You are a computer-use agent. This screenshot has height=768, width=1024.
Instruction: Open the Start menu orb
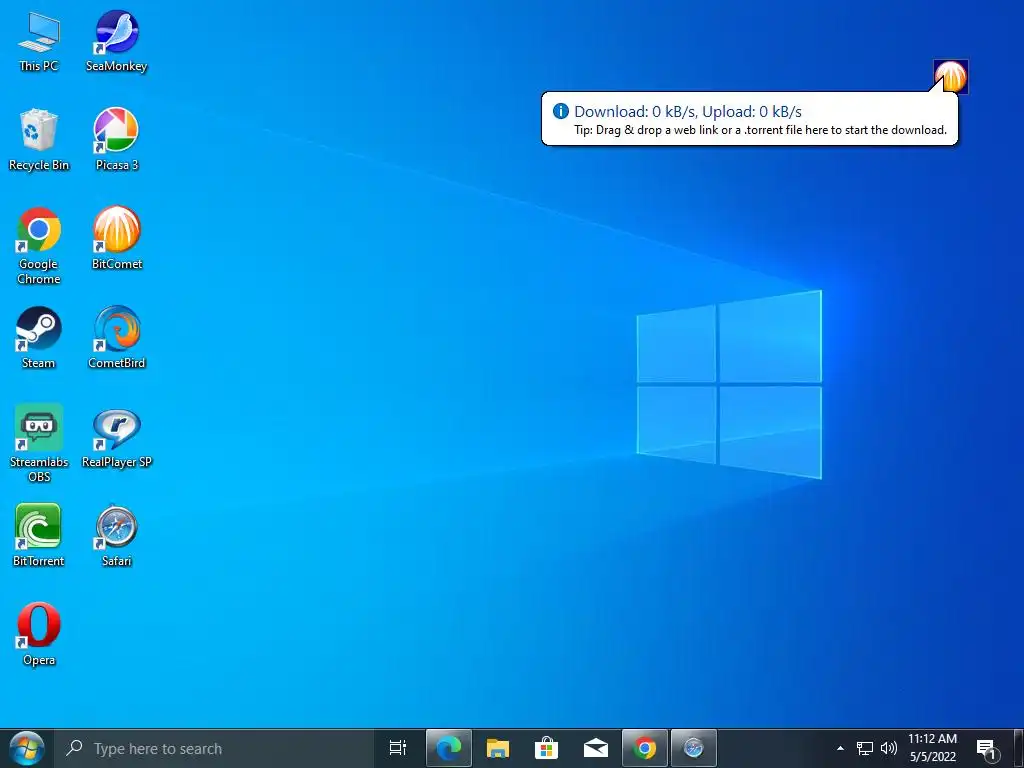(26, 748)
